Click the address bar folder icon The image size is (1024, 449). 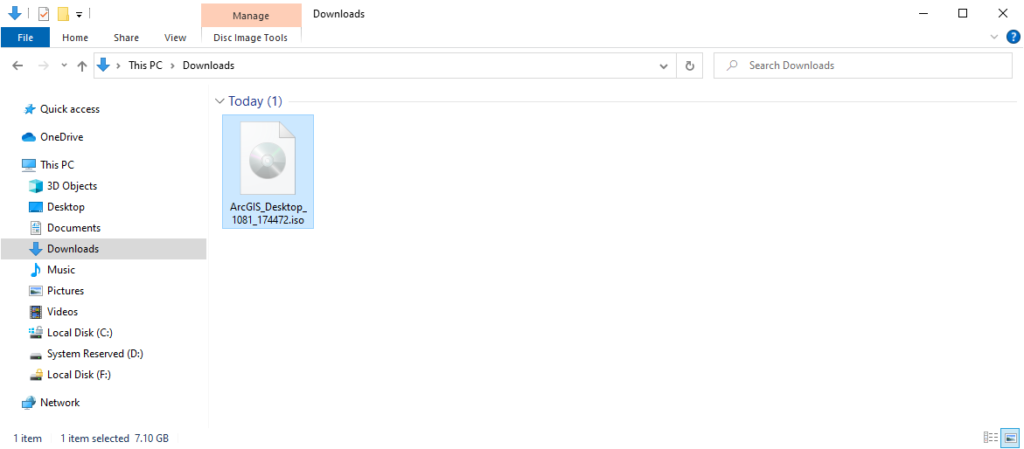pyautogui.click(x=103, y=65)
